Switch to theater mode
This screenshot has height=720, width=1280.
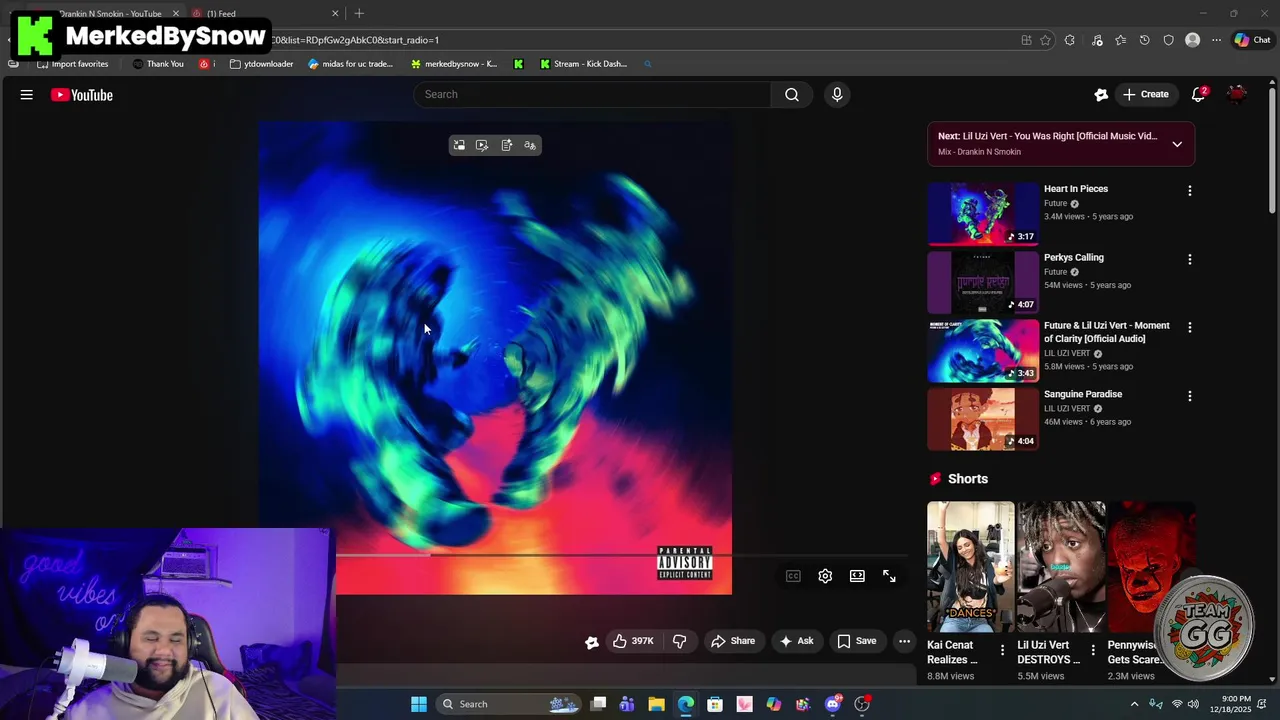pyautogui.click(x=857, y=576)
